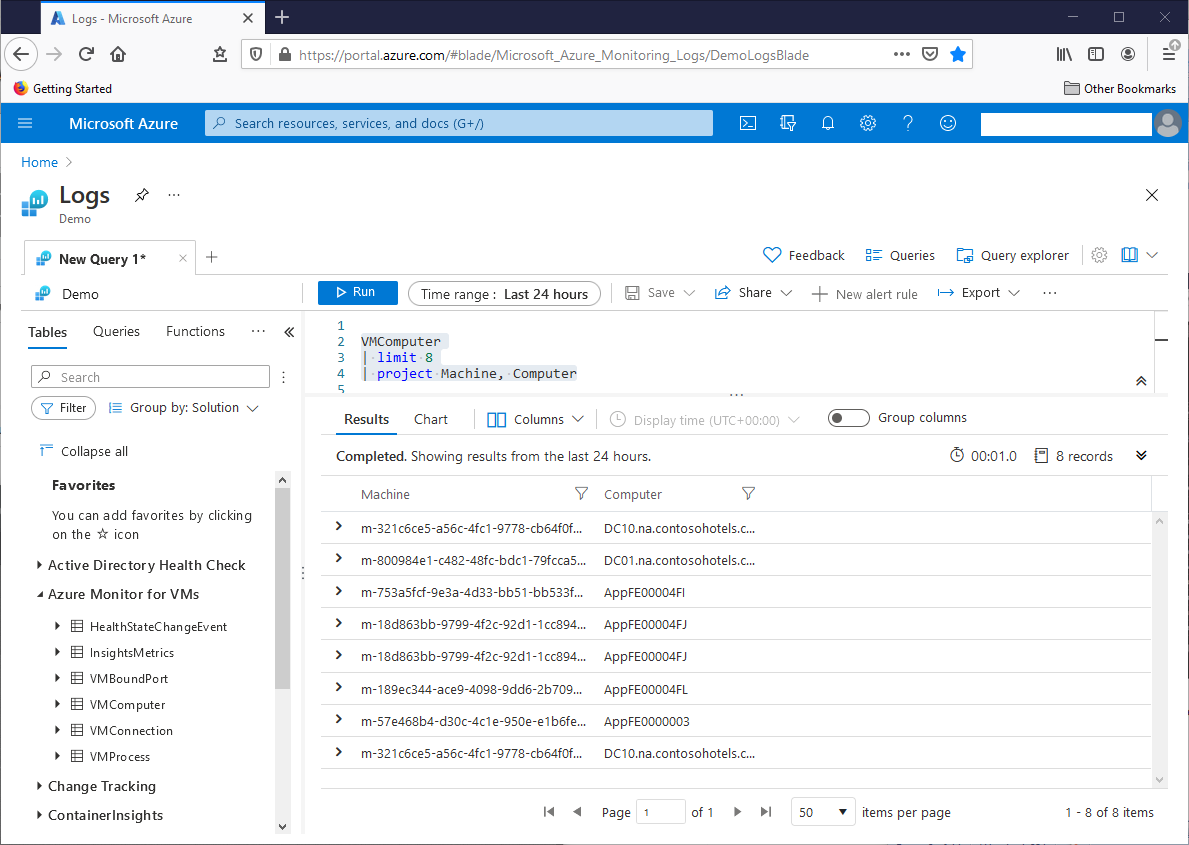This screenshot has width=1189, height=845.
Task: Change the Time range: Last 24 hours
Action: (504, 294)
